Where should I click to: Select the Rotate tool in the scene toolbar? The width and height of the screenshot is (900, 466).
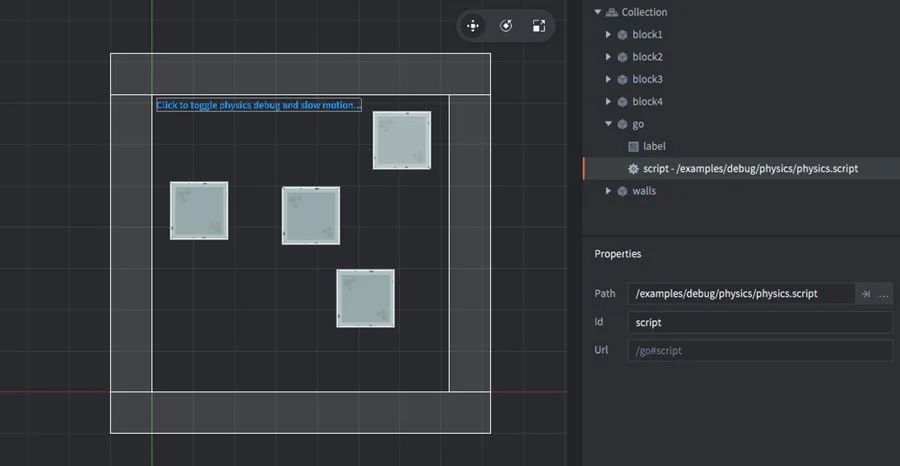[506, 26]
